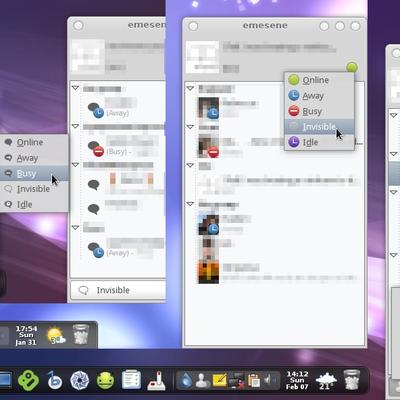Open the Invisible status combo in left window
Screen dimensions: 400x400
pos(118,290)
